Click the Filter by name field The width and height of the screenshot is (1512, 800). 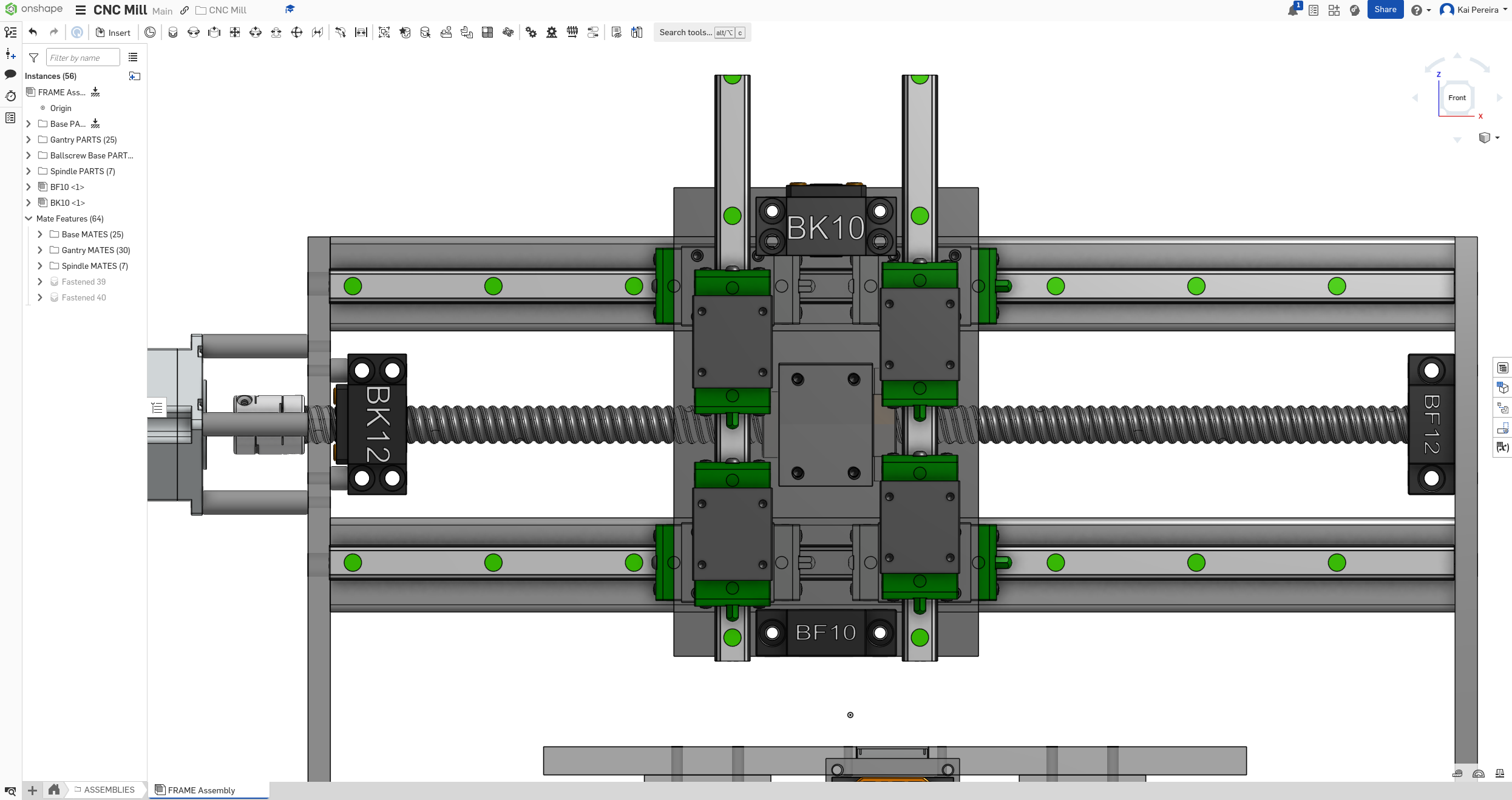point(83,58)
